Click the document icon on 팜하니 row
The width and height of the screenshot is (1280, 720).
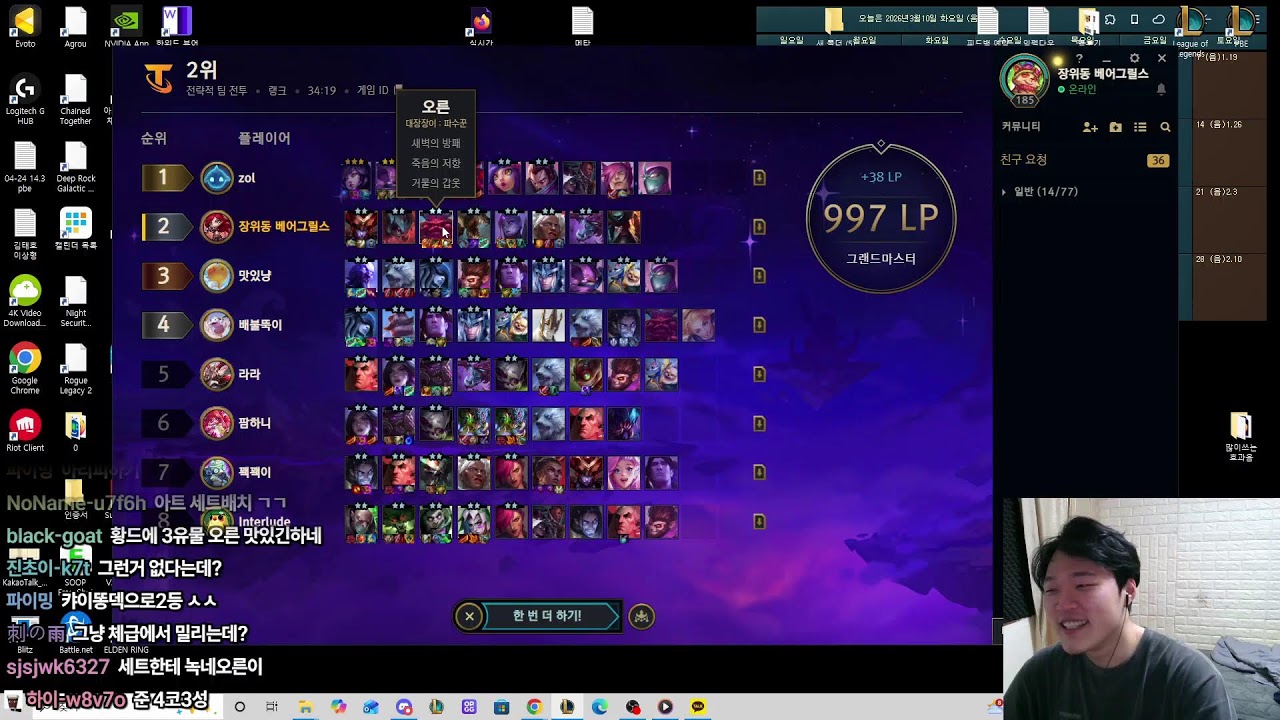click(x=759, y=423)
